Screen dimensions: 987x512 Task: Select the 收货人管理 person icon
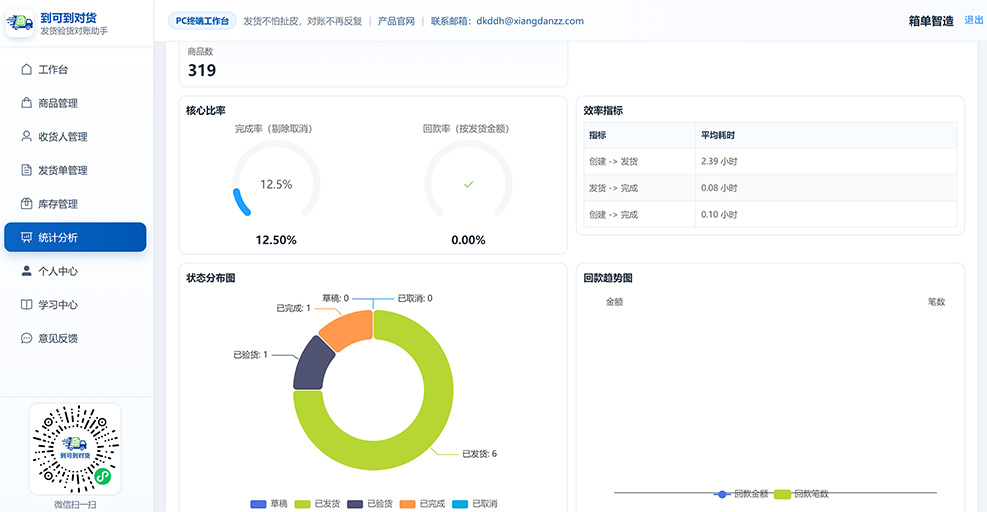(26, 136)
